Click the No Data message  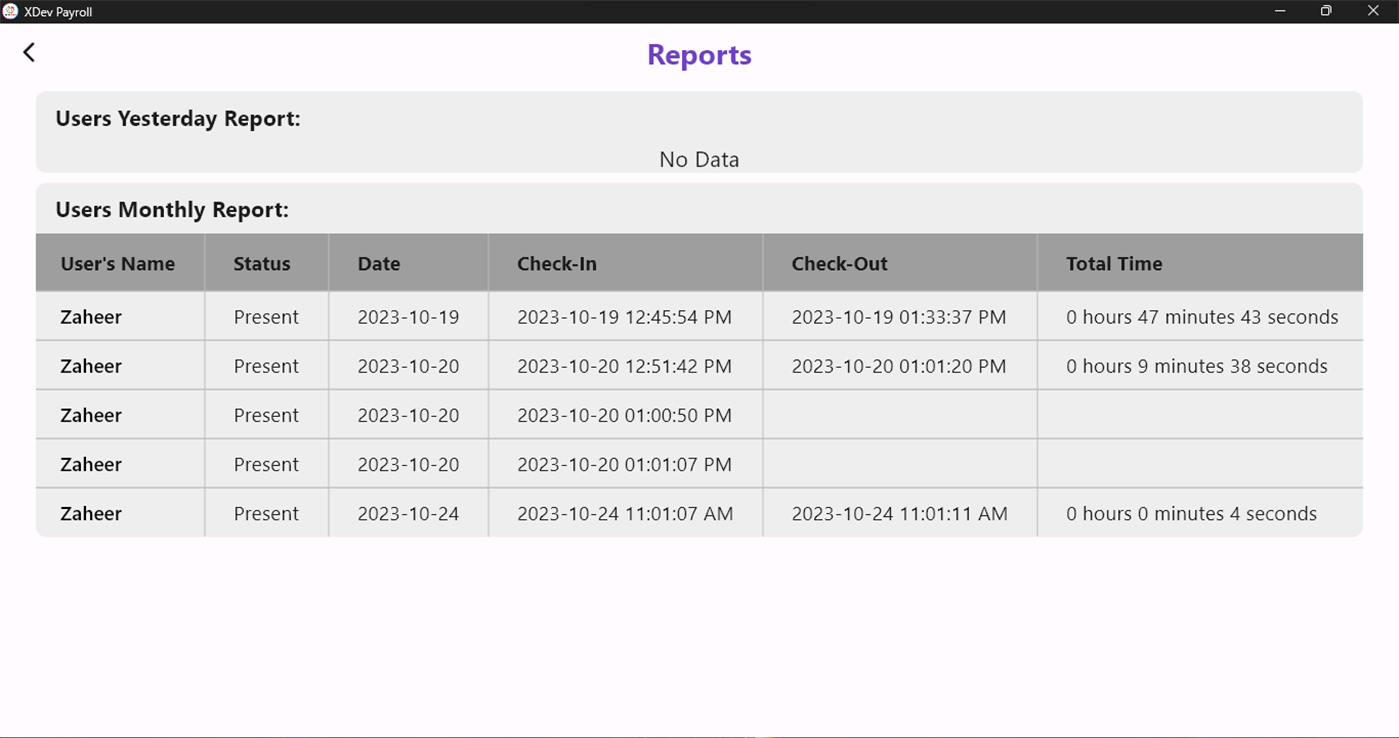[698, 159]
